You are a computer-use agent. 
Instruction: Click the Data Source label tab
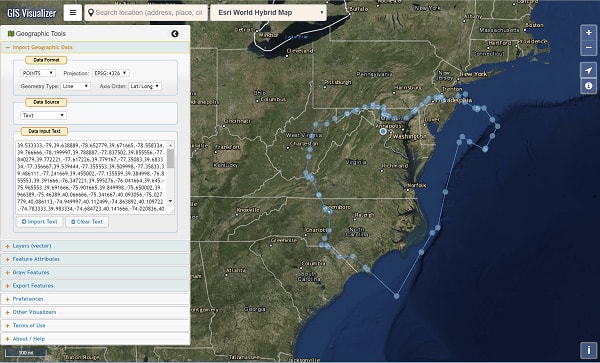point(46,102)
